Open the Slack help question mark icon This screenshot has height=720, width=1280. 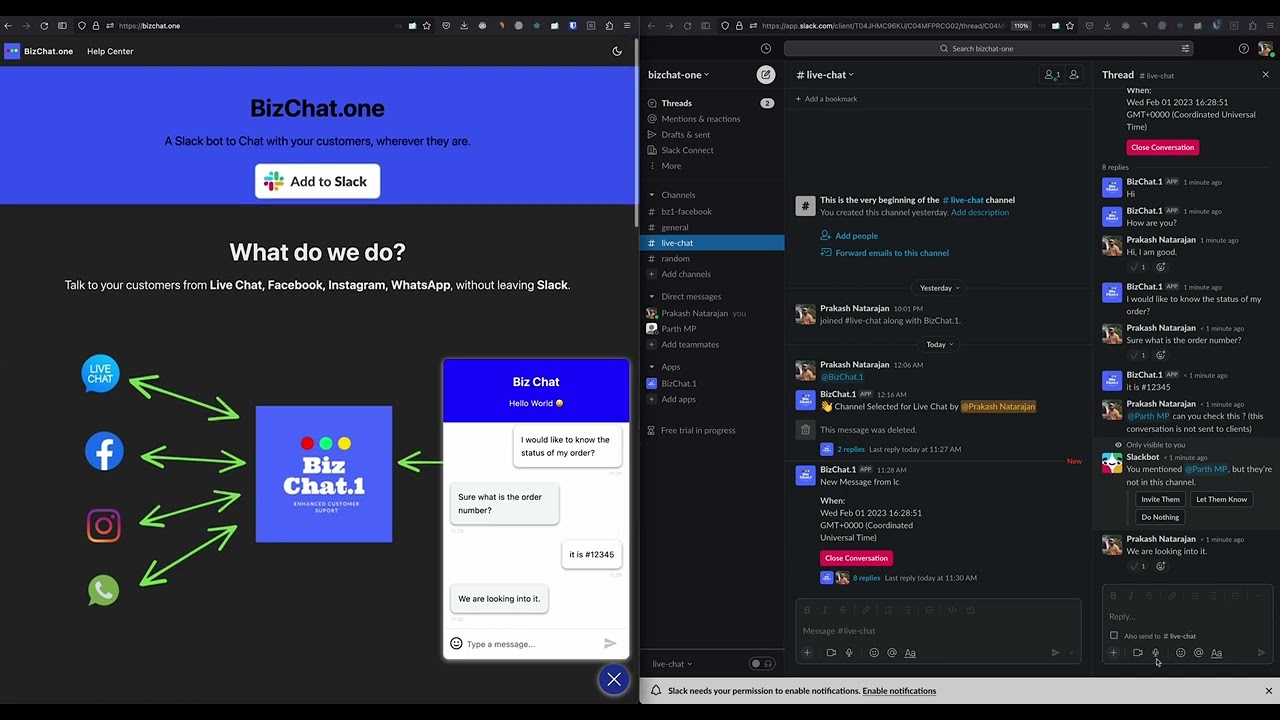coord(1243,48)
